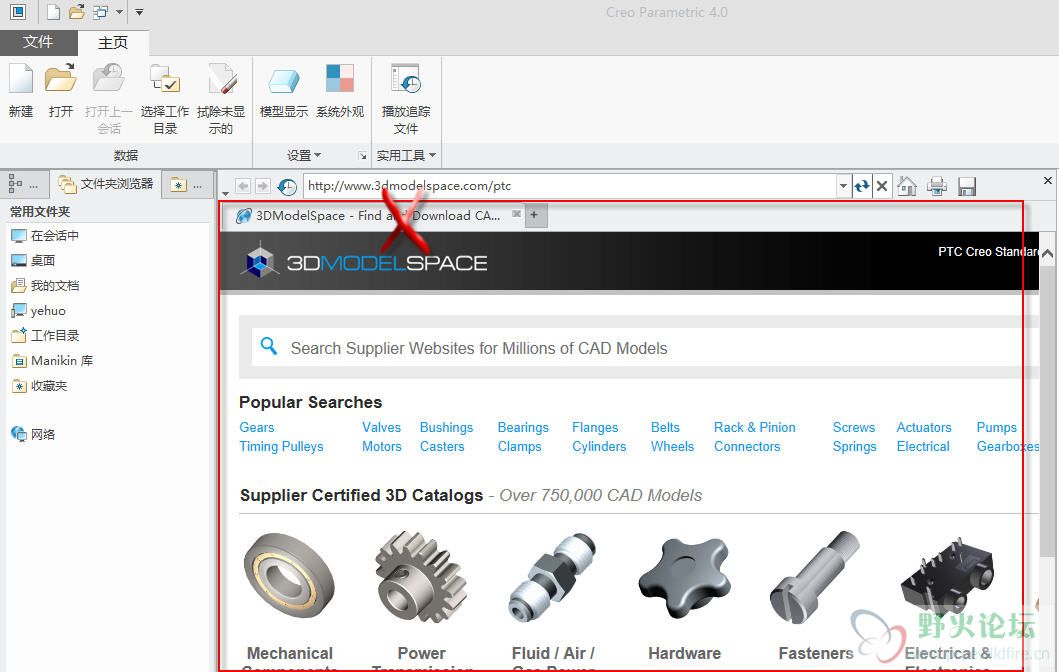1059x672 pixels.
Task: Stop loading with the X icon beside refresh
Action: pos(881,186)
